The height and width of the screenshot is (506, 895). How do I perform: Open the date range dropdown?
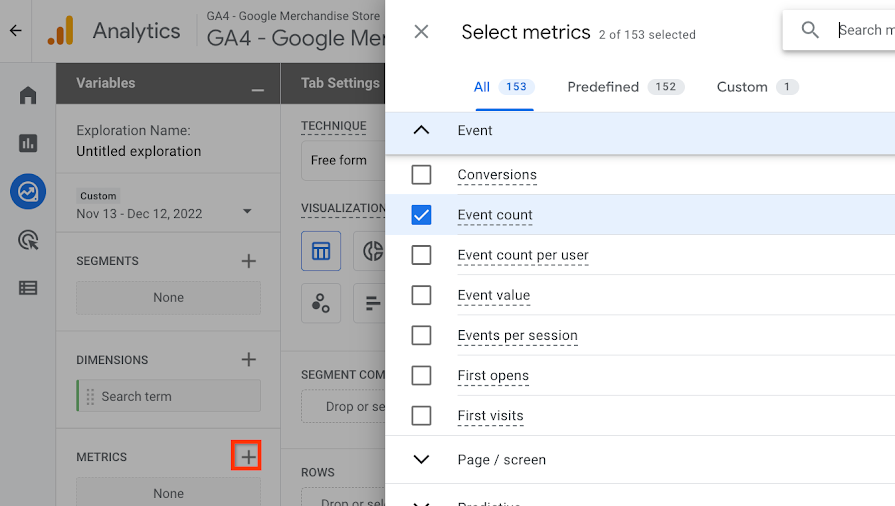tap(247, 212)
